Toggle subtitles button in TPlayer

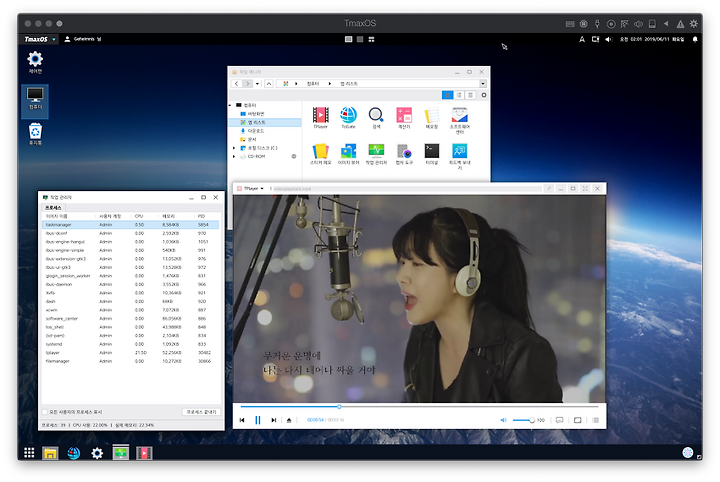point(559,420)
